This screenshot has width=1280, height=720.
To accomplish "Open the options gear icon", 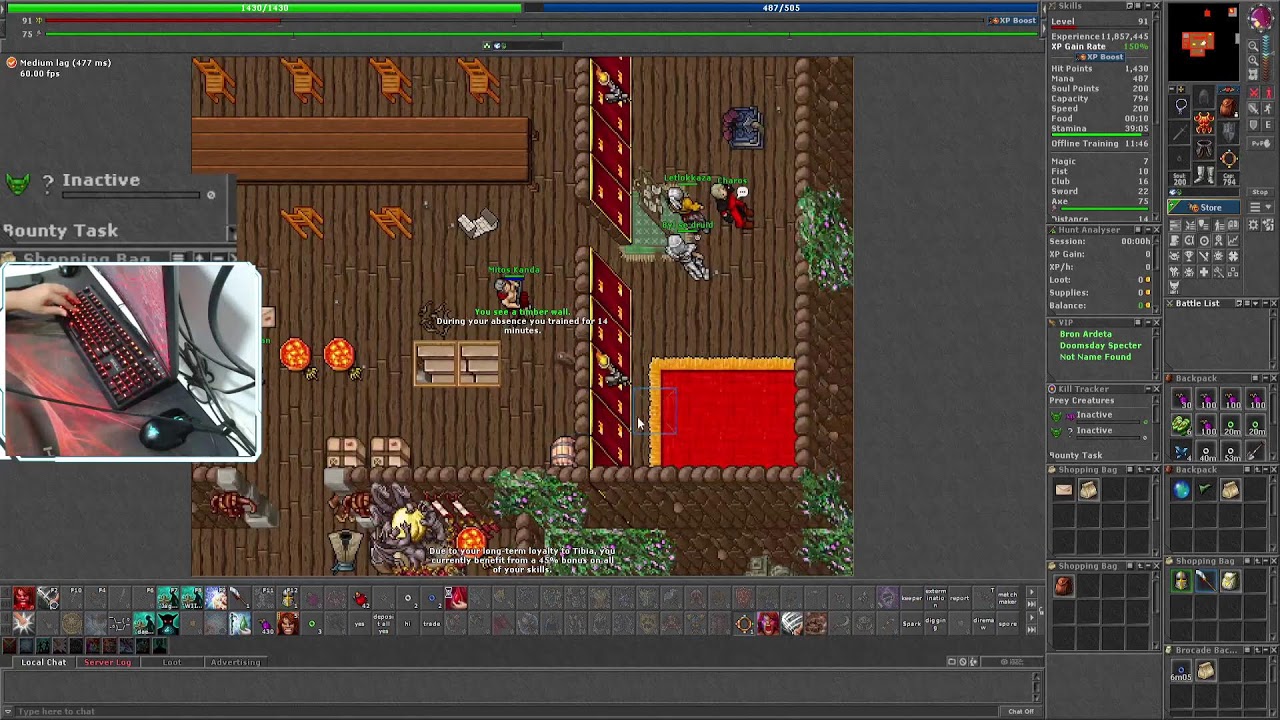I will 1253,225.
